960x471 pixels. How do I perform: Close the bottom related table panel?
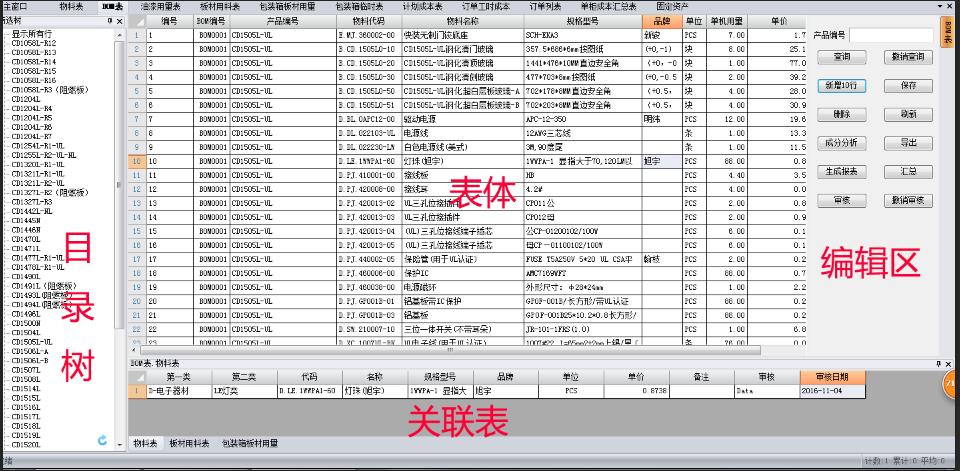[x=948, y=363]
